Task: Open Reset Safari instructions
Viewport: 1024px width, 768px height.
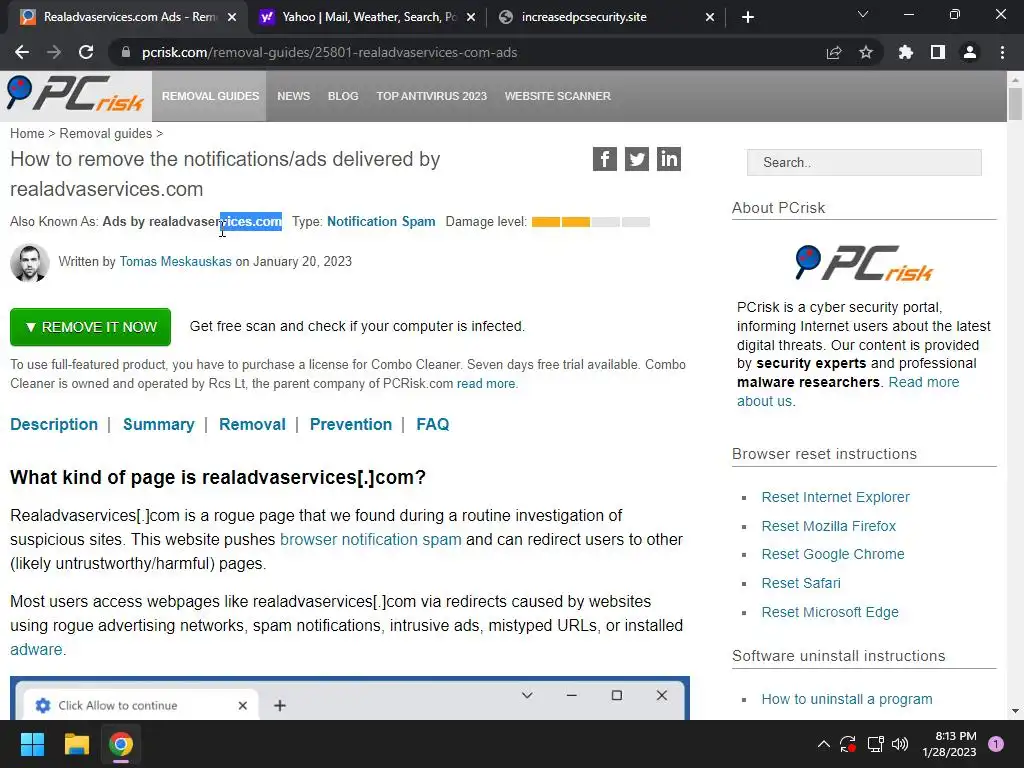Action: pos(801,583)
